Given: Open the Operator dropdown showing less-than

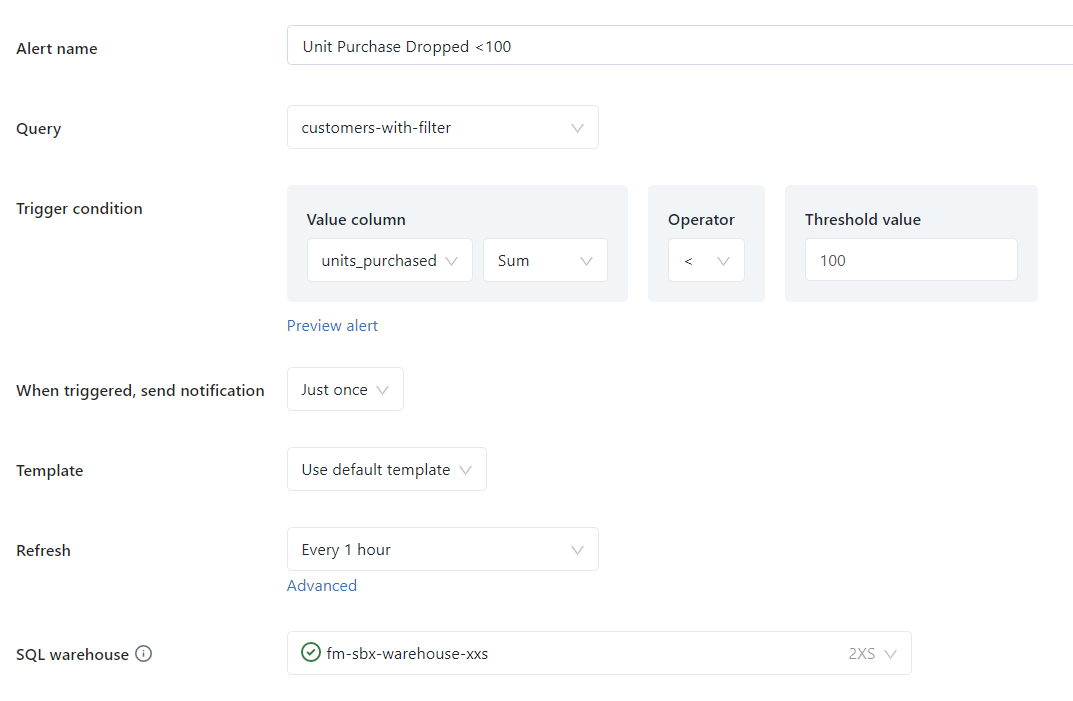Looking at the screenshot, I should (x=706, y=261).
